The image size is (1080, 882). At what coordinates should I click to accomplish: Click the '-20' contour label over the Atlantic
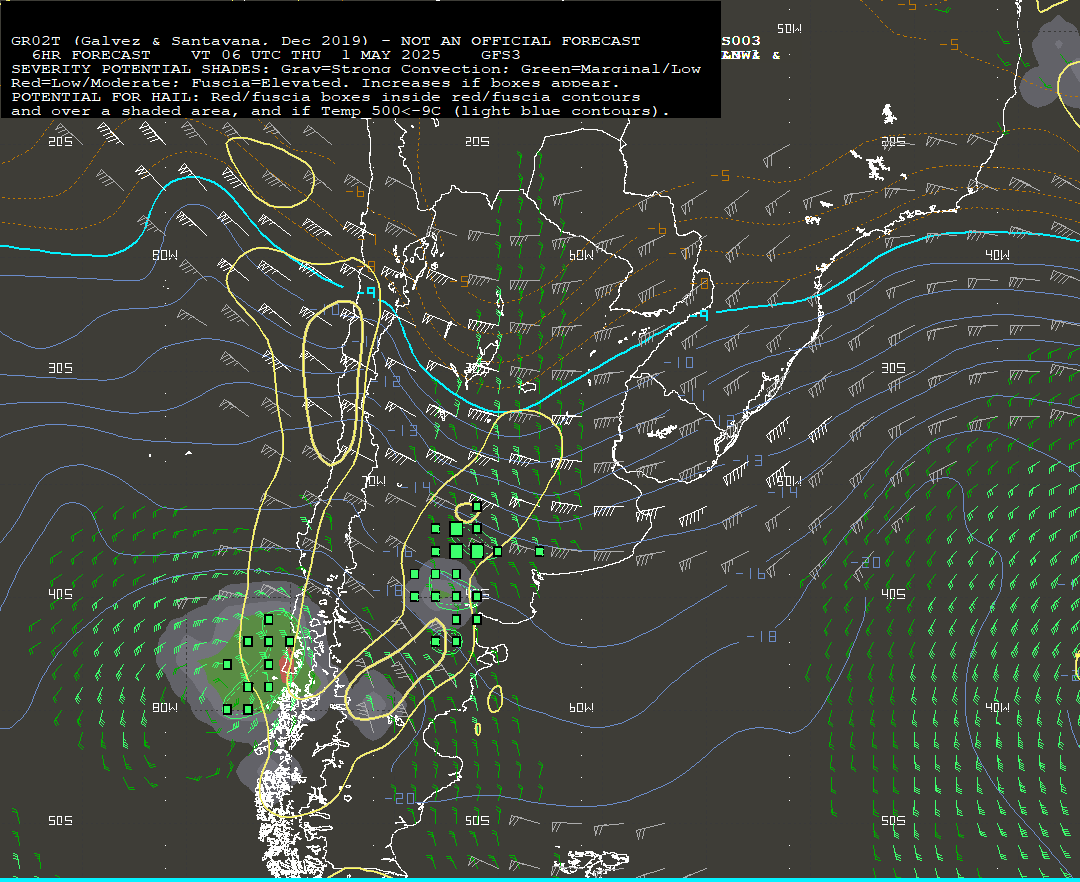coord(865,562)
